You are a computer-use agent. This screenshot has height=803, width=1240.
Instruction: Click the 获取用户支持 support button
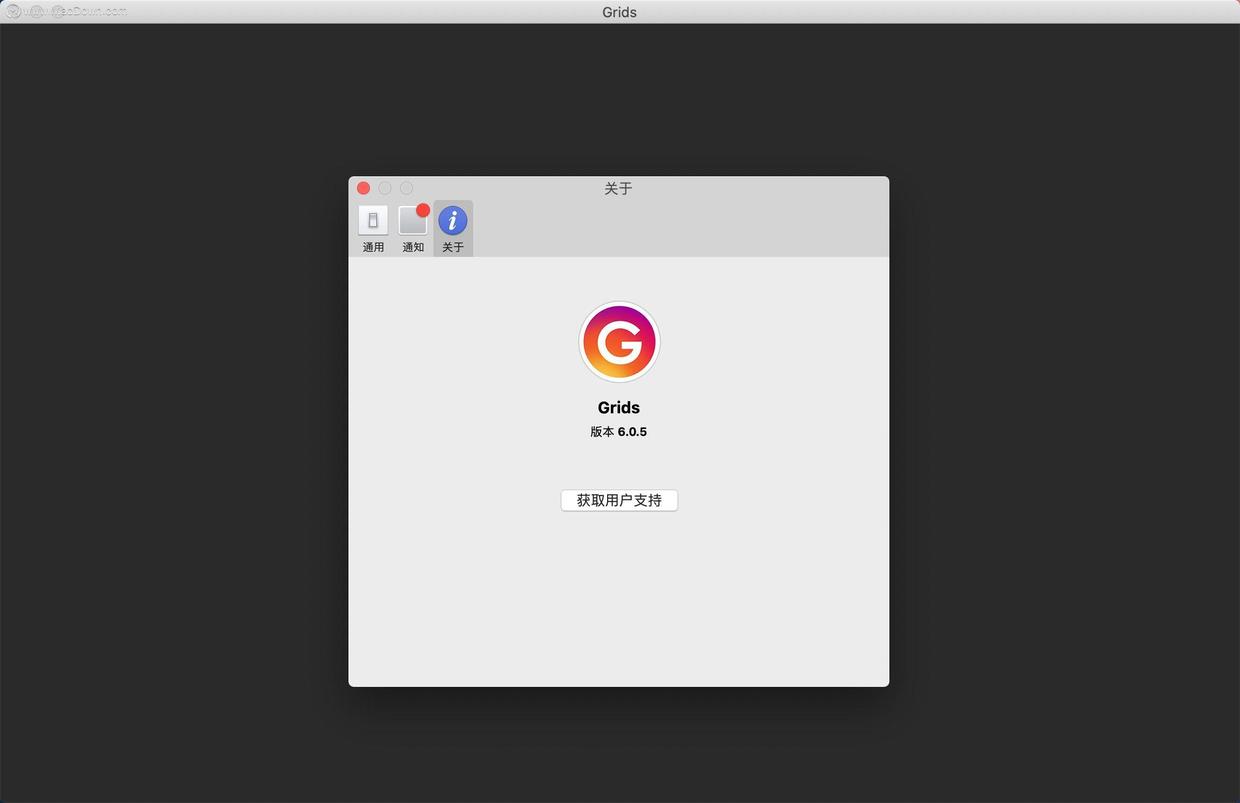[619, 500]
